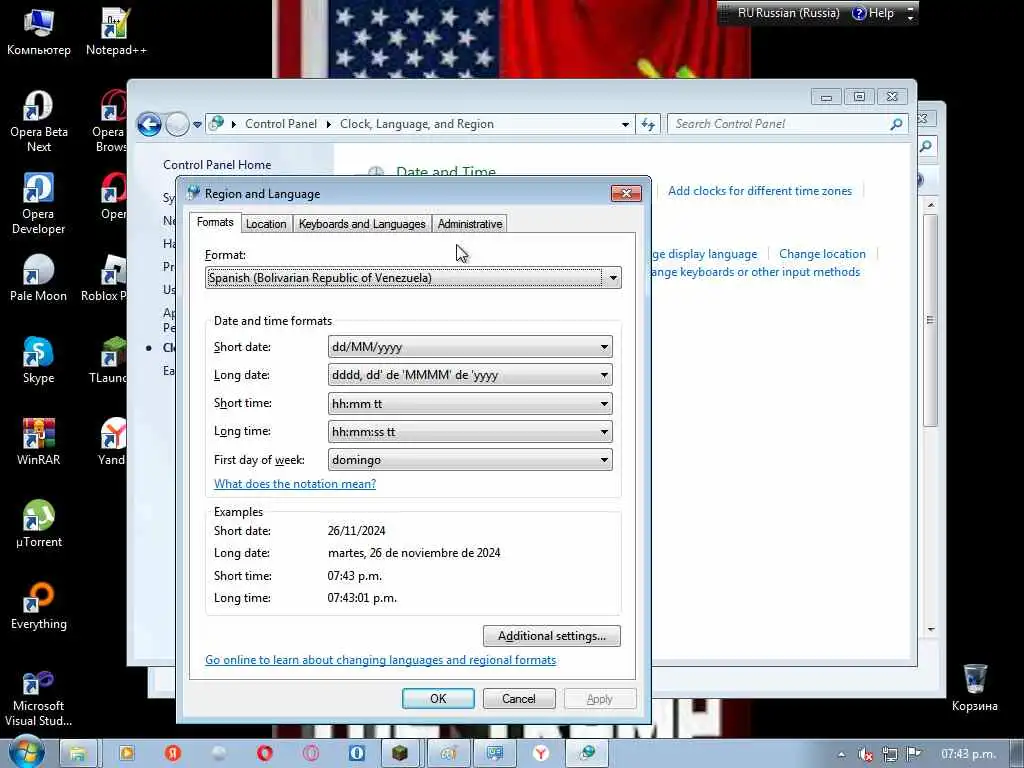Click the Windows Start orb
Image resolution: width=1024 pixels, height=768 pixels.
[x=26, y=753]
